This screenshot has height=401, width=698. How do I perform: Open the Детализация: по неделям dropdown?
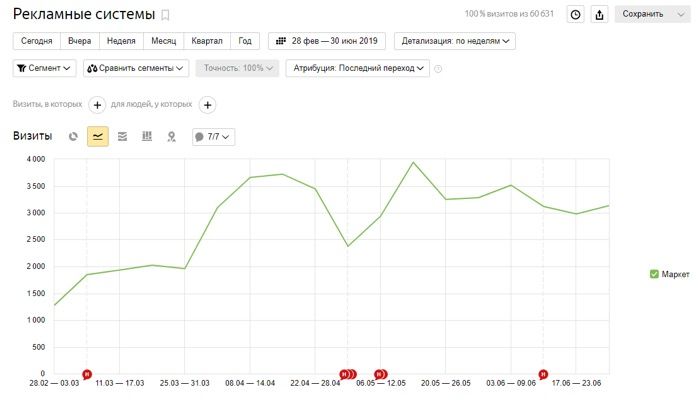coord(456,41)
